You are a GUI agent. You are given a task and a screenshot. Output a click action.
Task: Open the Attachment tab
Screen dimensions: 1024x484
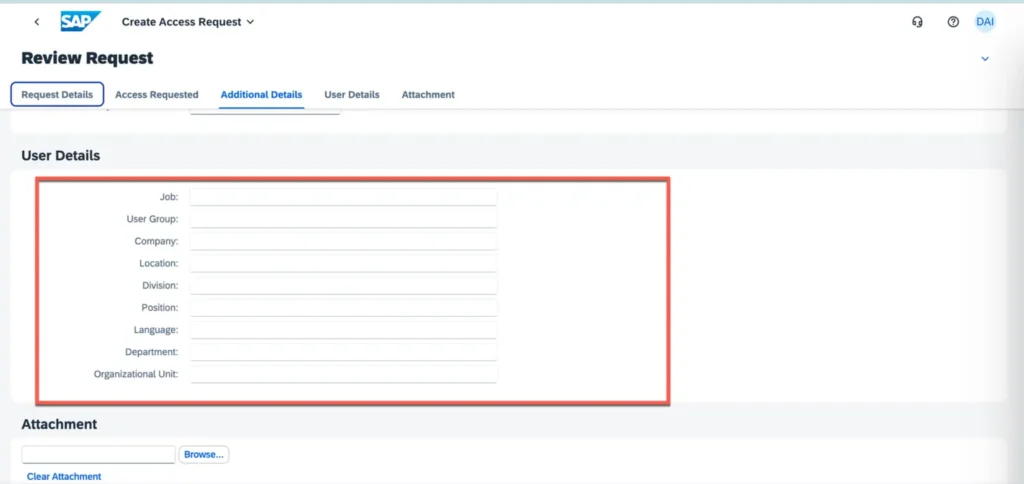pyautogui.click(x=428, y=95)
